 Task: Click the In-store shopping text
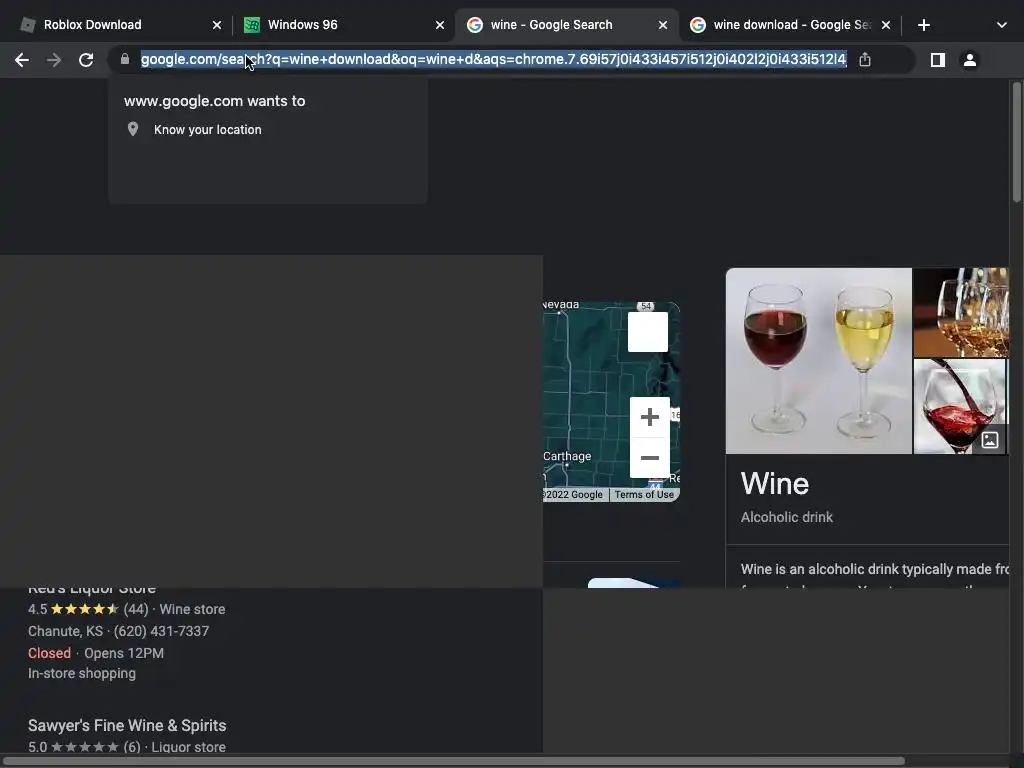point(82,673)
